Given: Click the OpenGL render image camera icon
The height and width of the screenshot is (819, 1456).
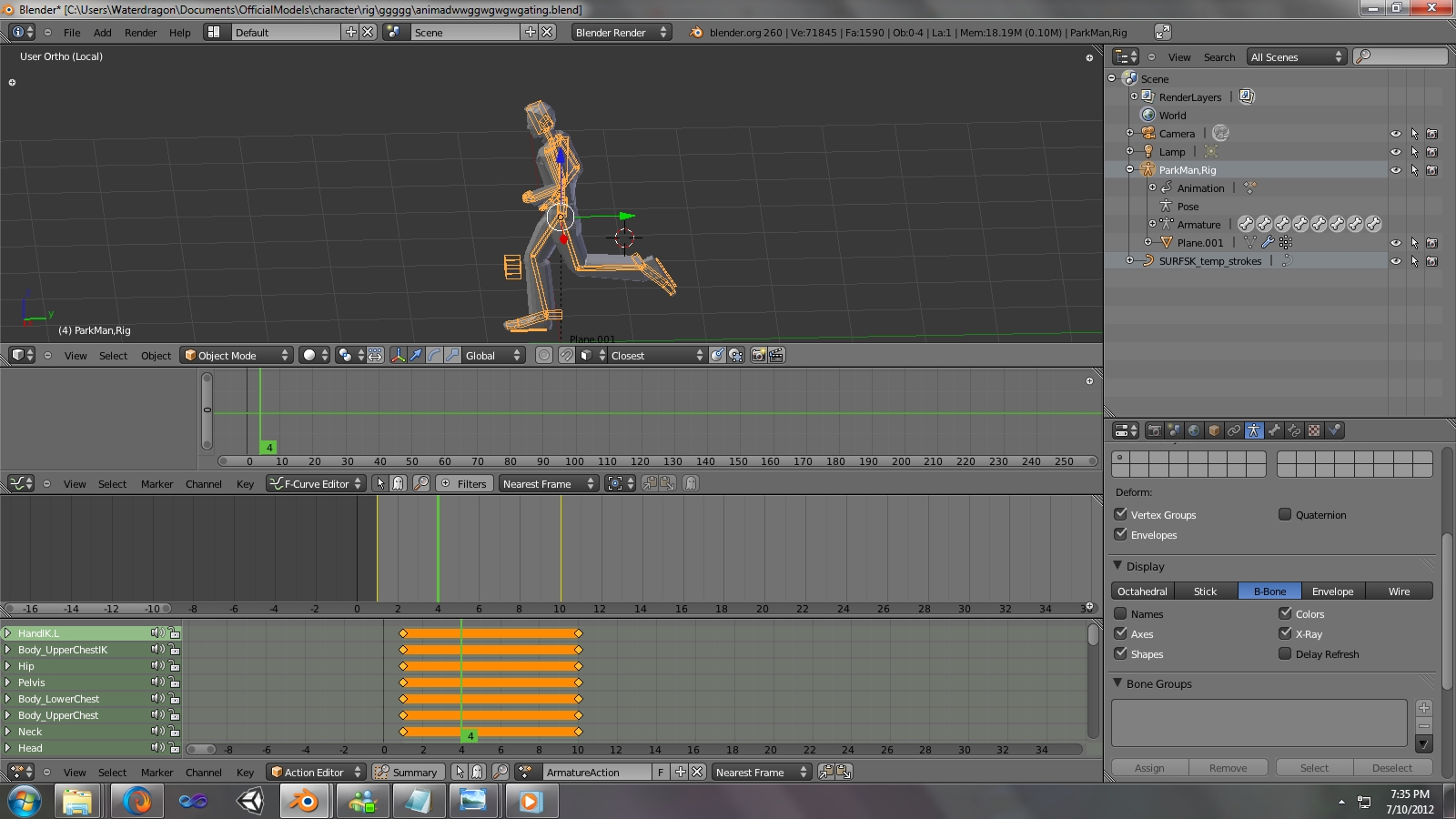Looking at the screenshot, I should pyautogui.click(x=758, y=355).
